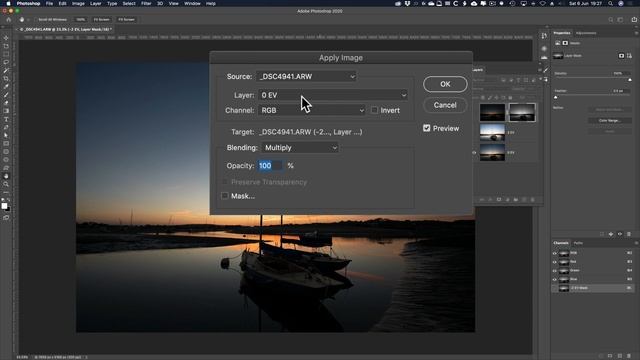The width and height of the screenshot is (640, 360).
Task: Select the Brush tool
Action: point(6,95)
